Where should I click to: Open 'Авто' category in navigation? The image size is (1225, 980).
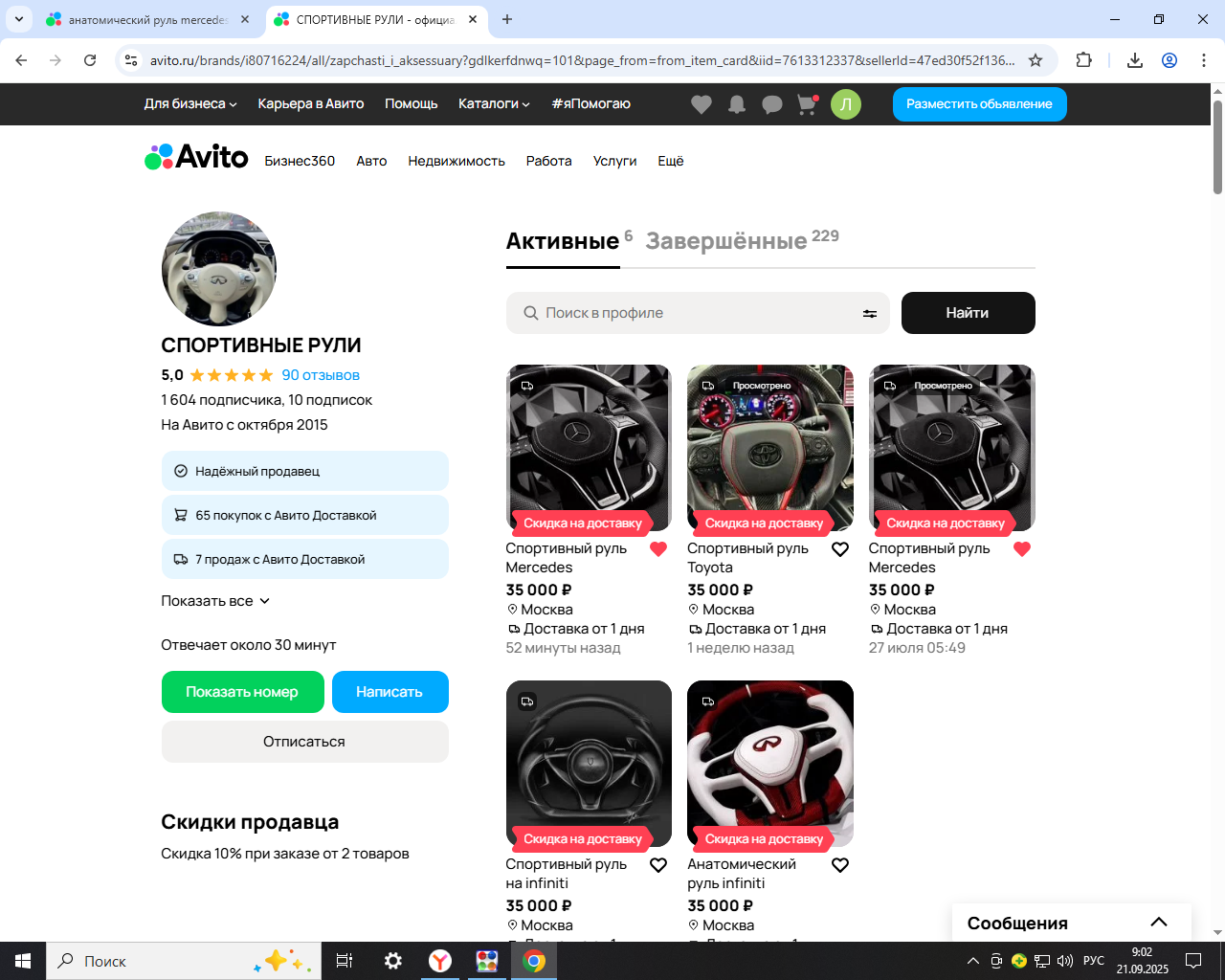(371, 161)
